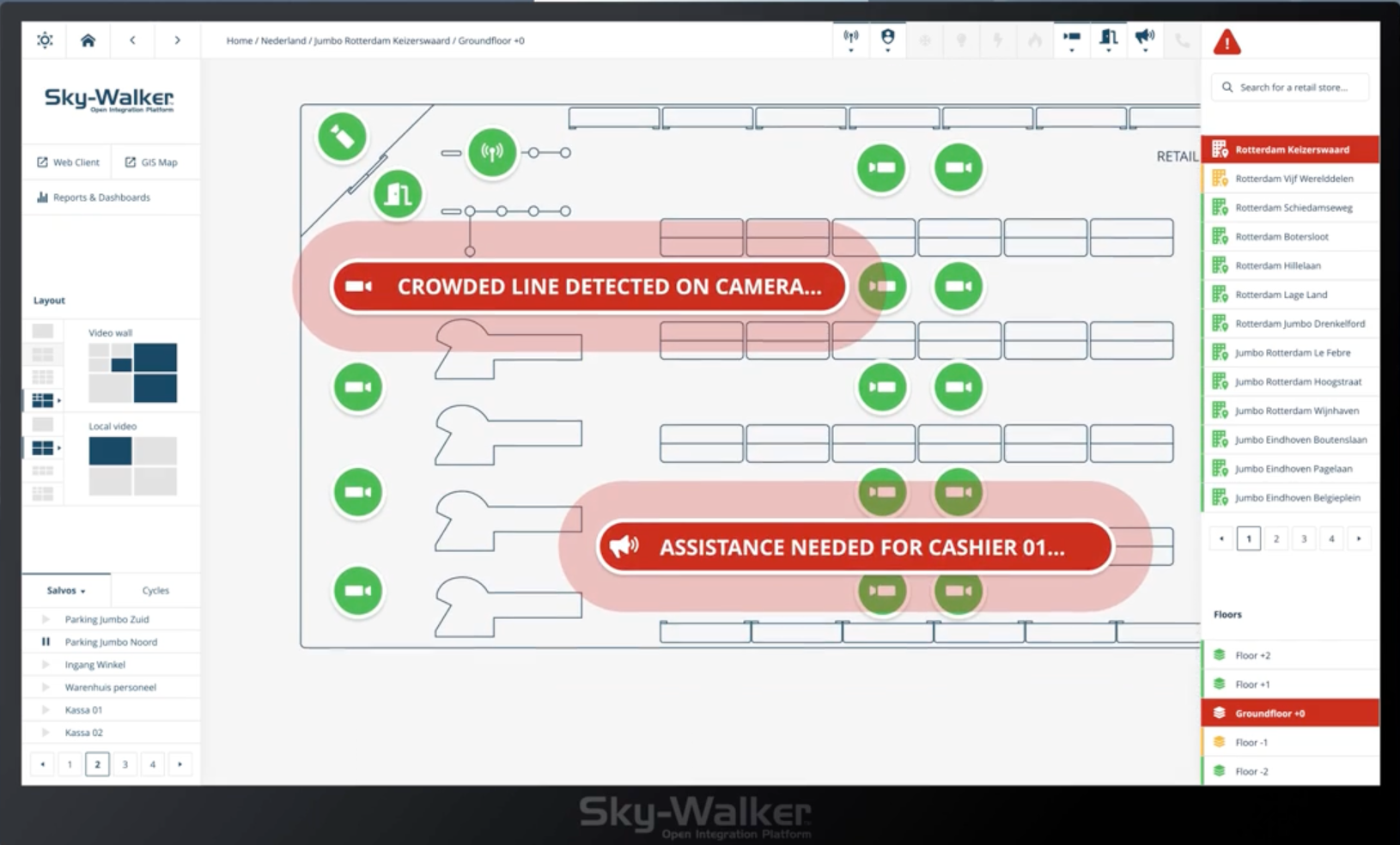Select the active 2x2 local video layout
The image size is (1400, 845).
pos(43,447)
